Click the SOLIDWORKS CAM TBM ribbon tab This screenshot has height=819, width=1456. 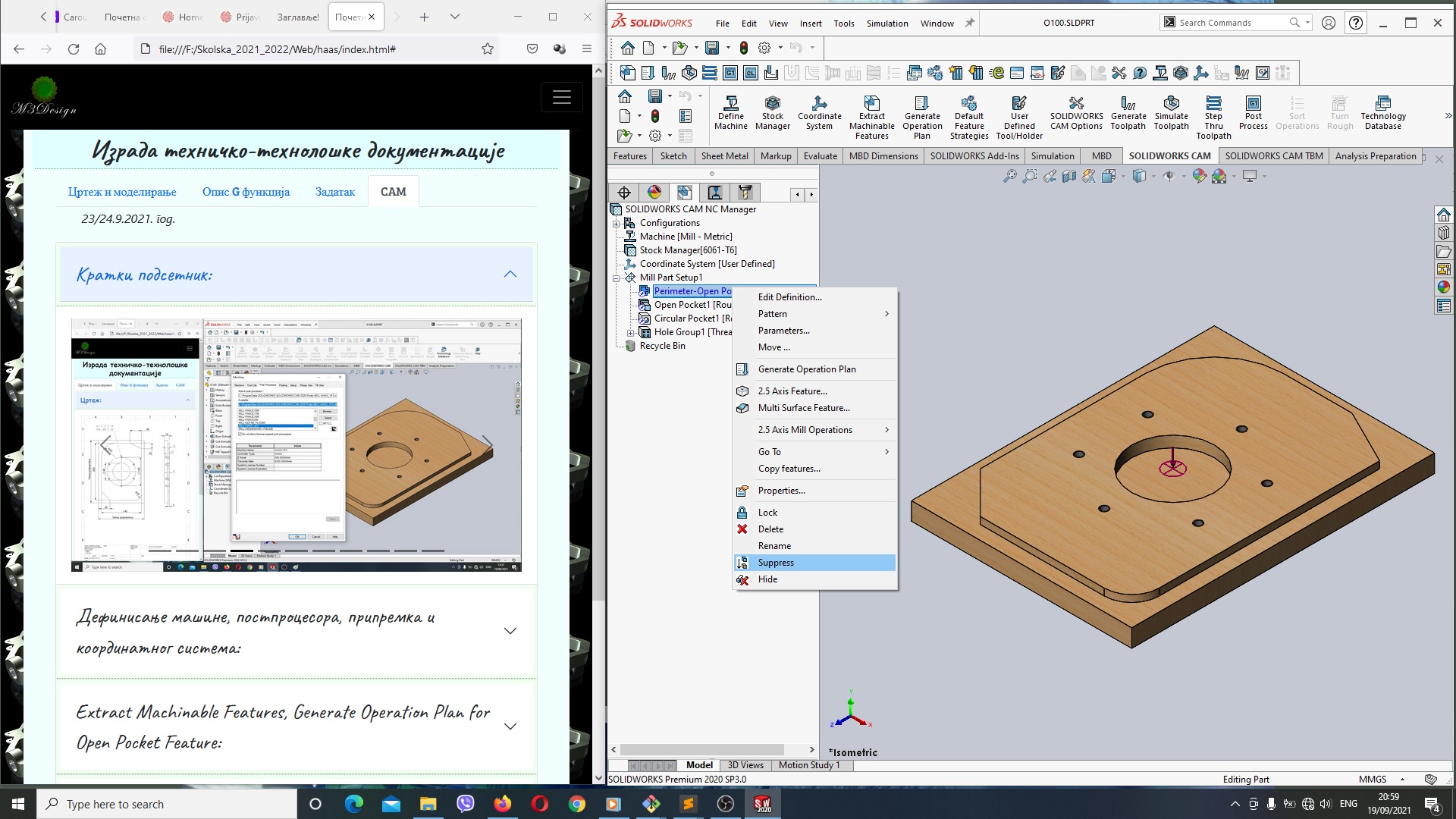[1274, 156]
